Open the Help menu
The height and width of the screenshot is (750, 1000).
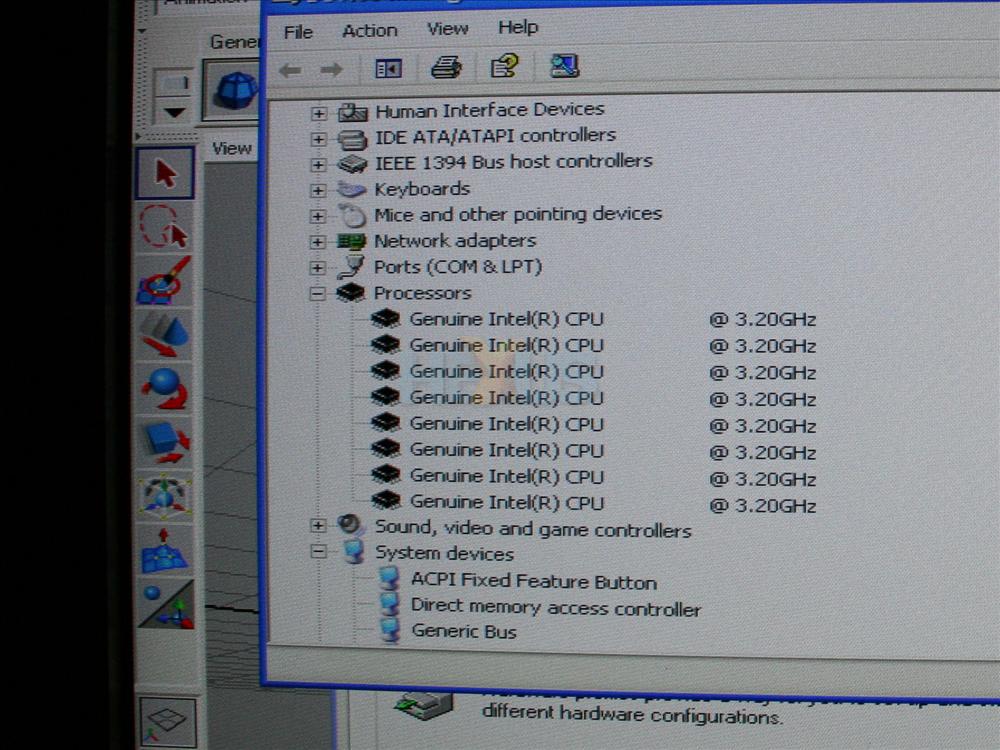[x=518, y=27]
